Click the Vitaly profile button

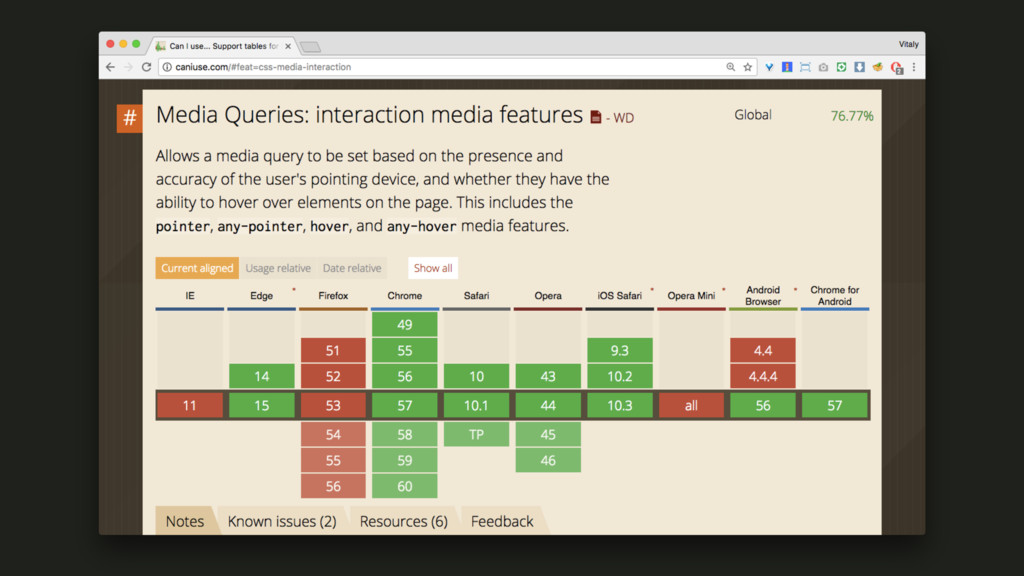pyautogui.click(x=908, y=44)
